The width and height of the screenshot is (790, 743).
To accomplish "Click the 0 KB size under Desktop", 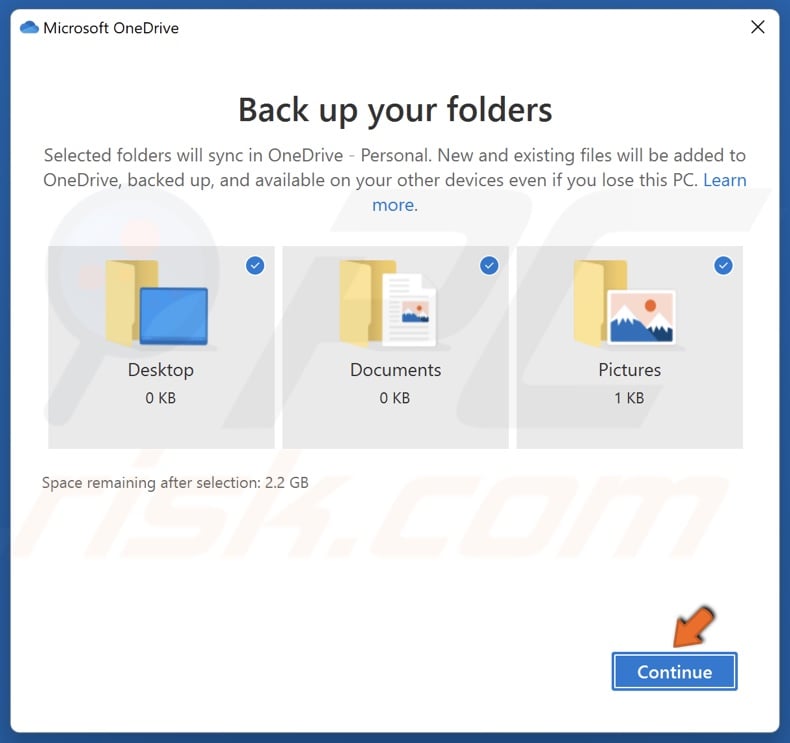I will (x=161, y=397).
